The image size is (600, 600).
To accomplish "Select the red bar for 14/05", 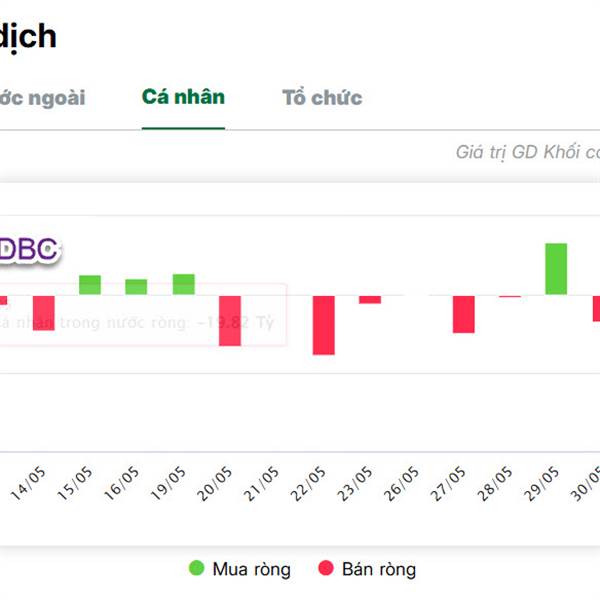I will tap(43, 312).
